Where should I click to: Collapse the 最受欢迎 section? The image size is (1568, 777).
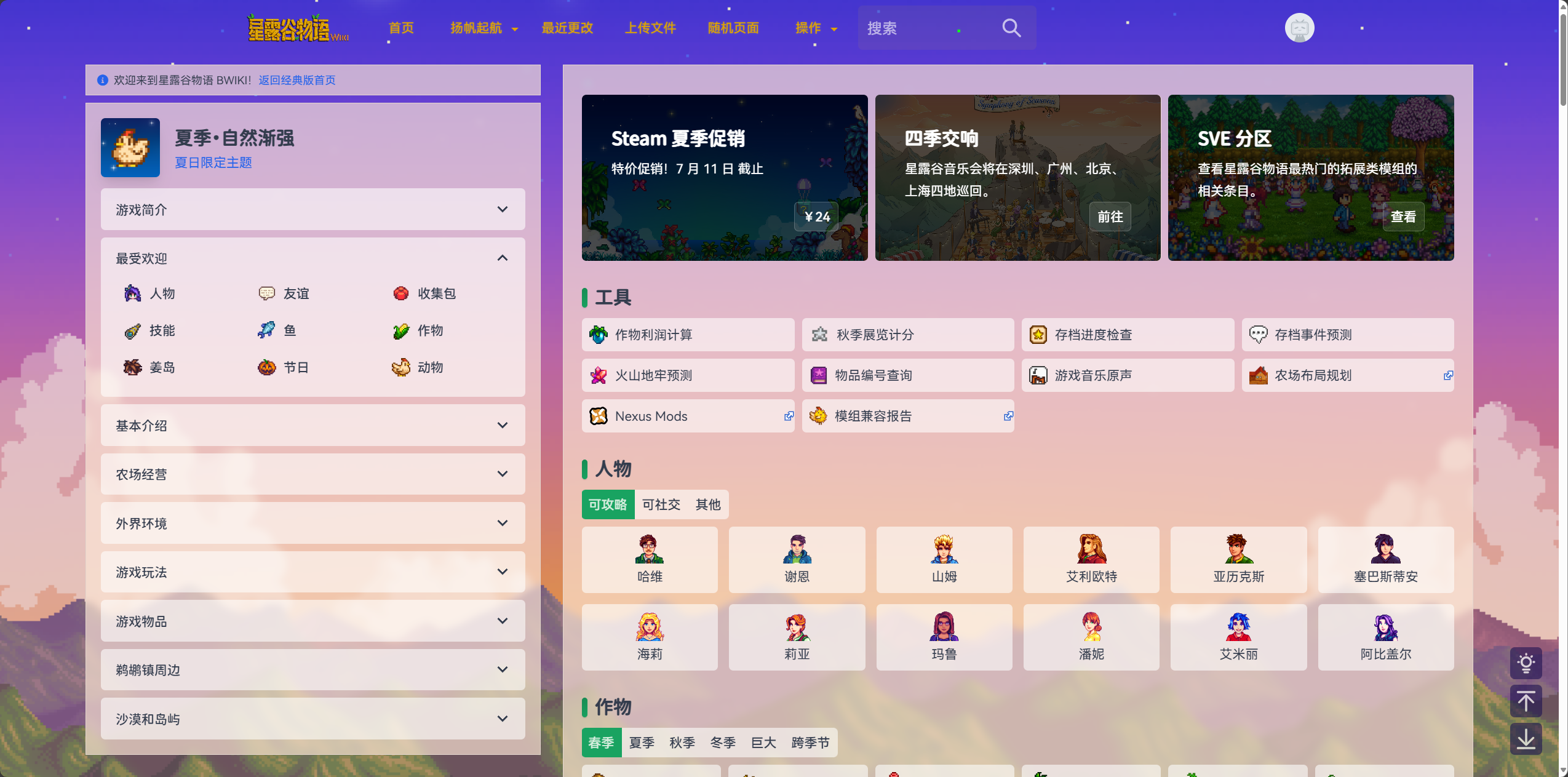pos(312,258)
